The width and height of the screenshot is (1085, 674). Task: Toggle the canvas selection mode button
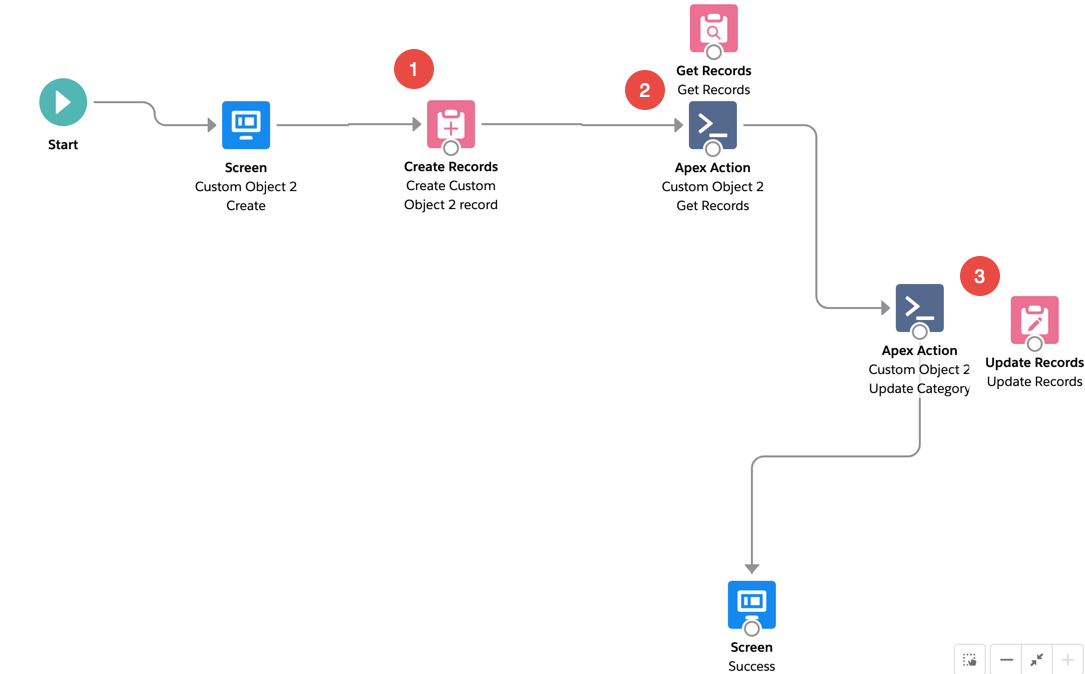970,660
